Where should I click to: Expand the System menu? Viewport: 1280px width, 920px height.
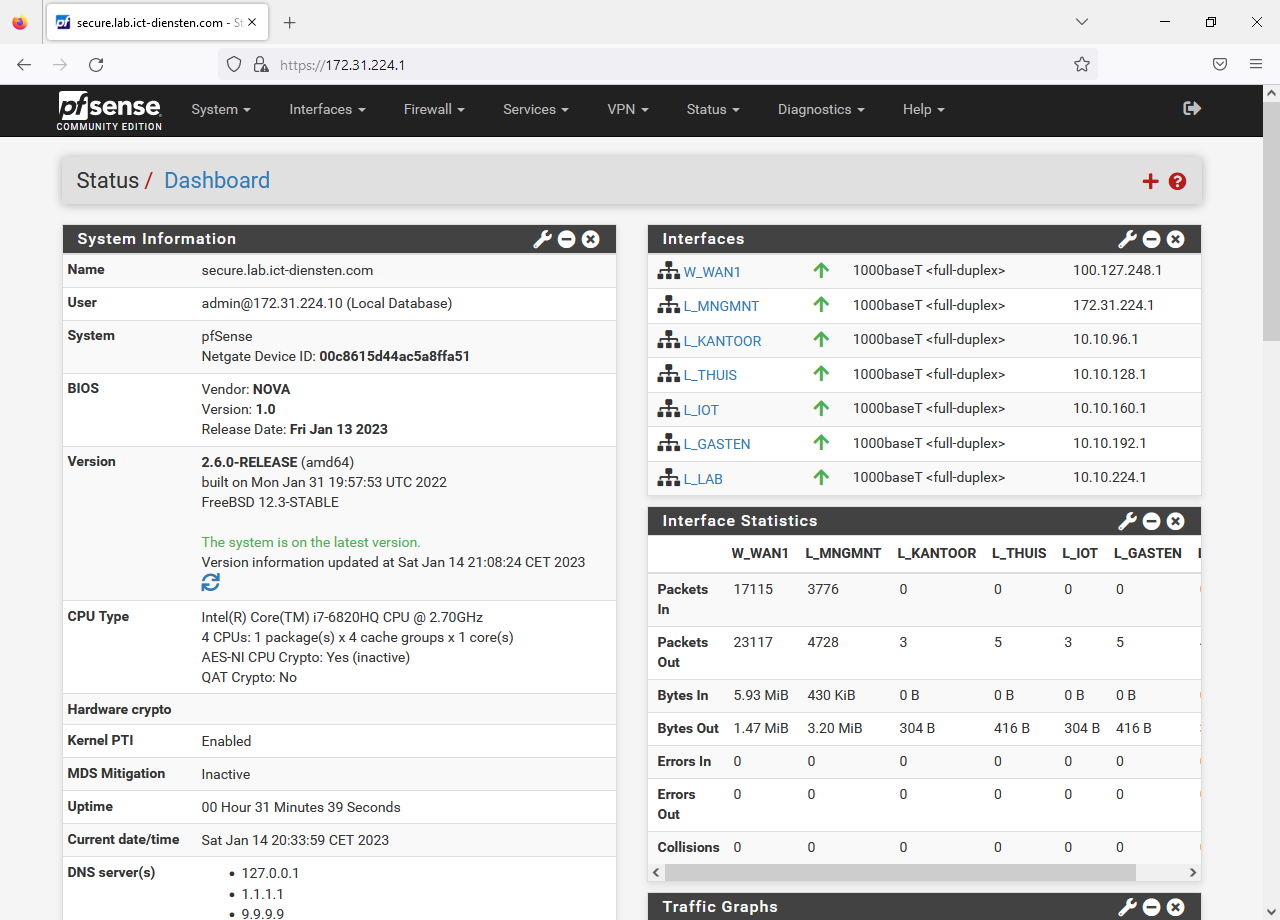221,109
